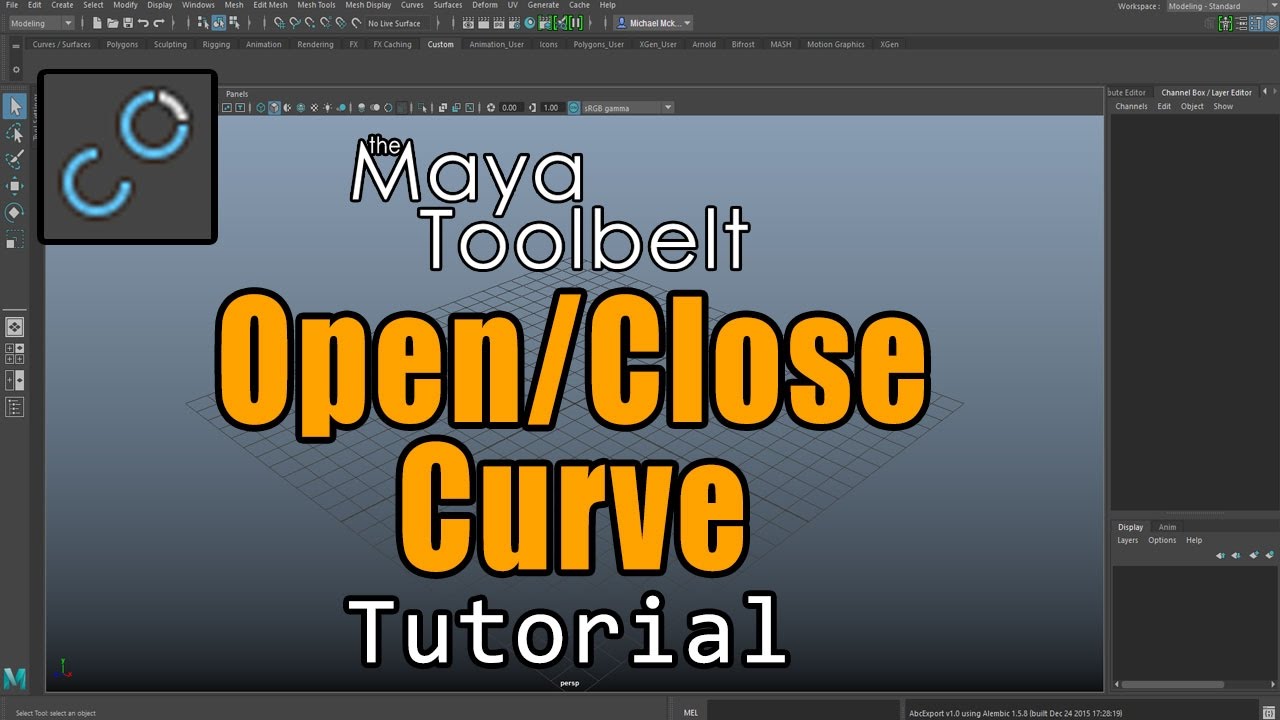The width and height of the screenshot is (1280, 720).
Task: Open Render Settings clapperboard gear icon
Action: pyautogui.click(x=514, y=23)
